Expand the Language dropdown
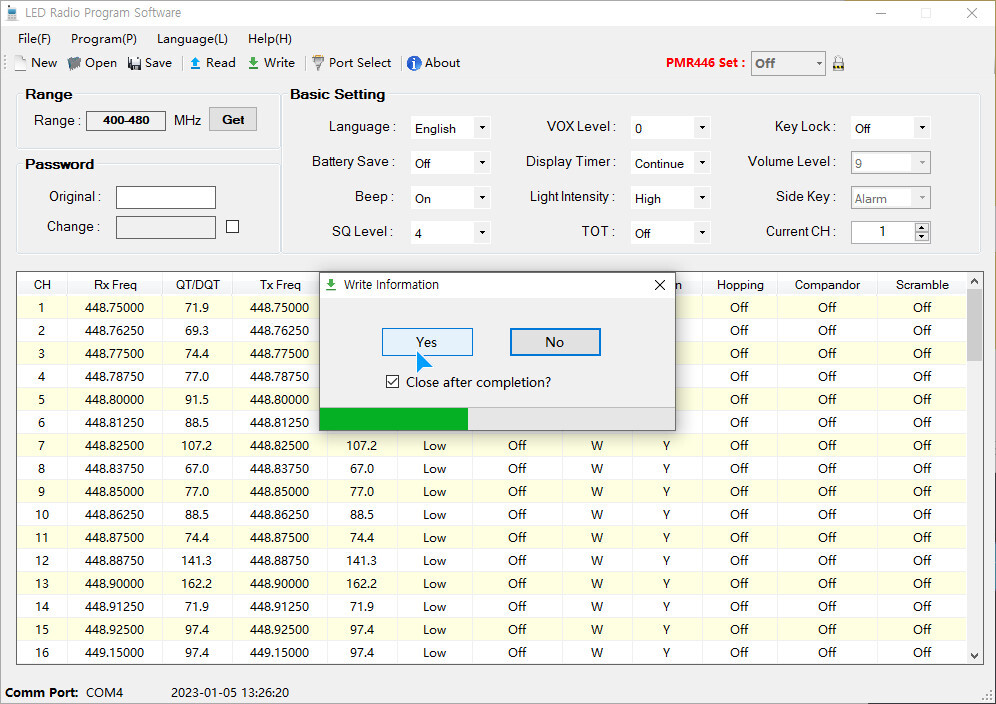 click(x=482, y=128)
